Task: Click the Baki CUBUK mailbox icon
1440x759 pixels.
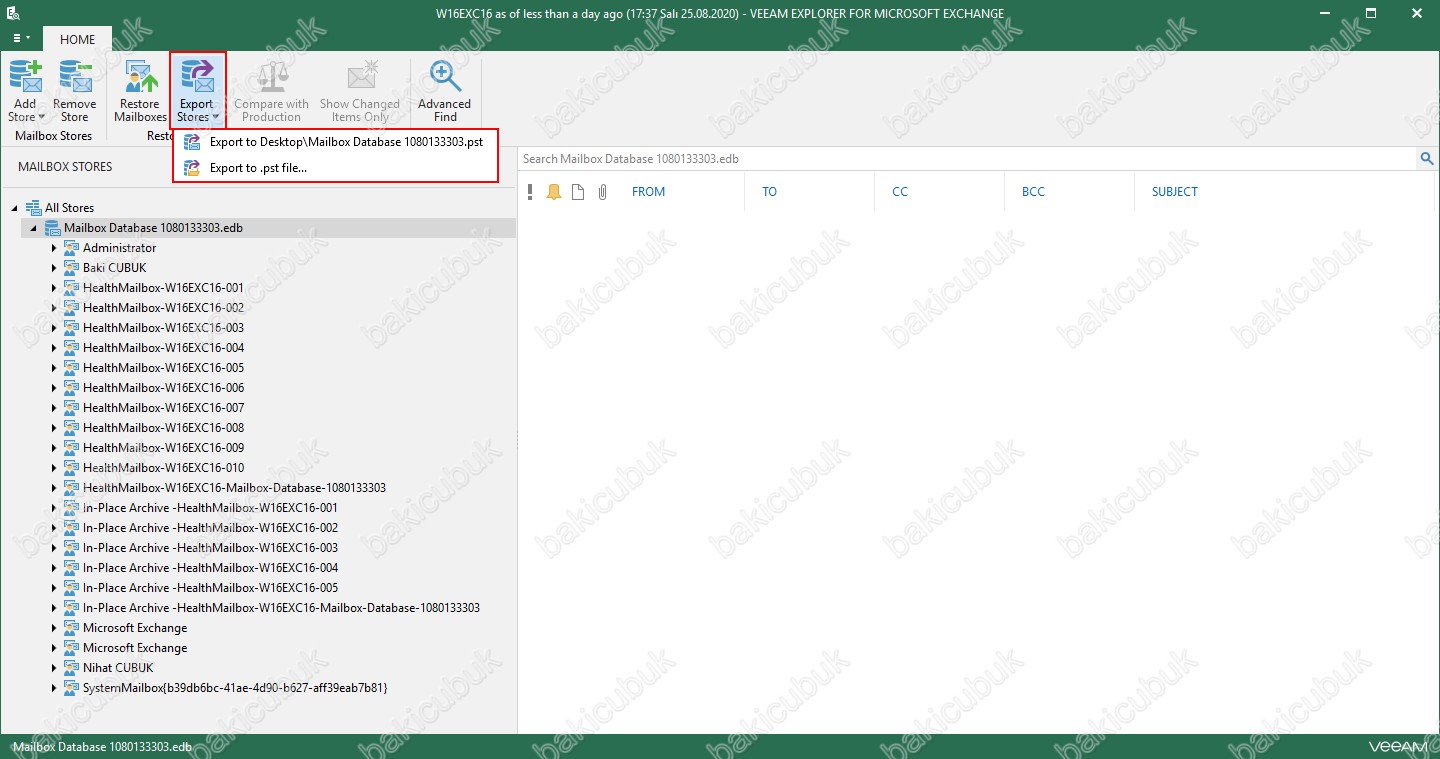Action: (x=71, y=268)
